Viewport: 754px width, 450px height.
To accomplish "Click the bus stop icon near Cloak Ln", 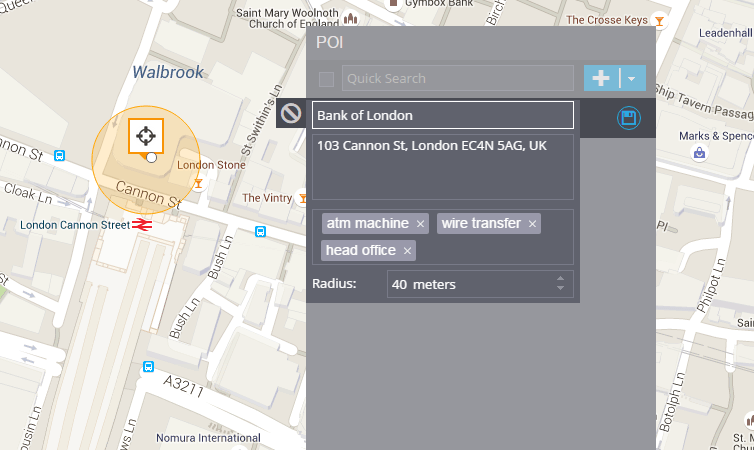I will point(60,156).
